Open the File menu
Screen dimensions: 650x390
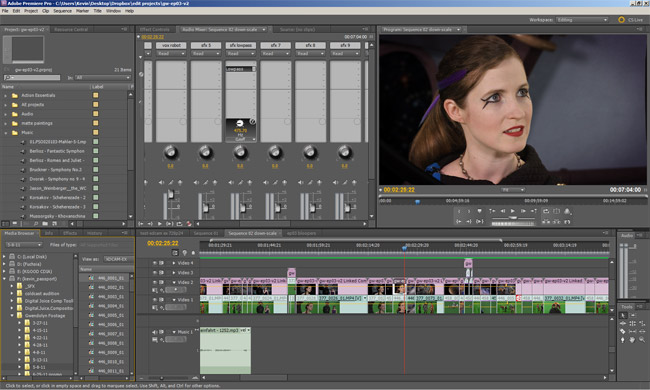pyautogui.click(x=5, y=11)
